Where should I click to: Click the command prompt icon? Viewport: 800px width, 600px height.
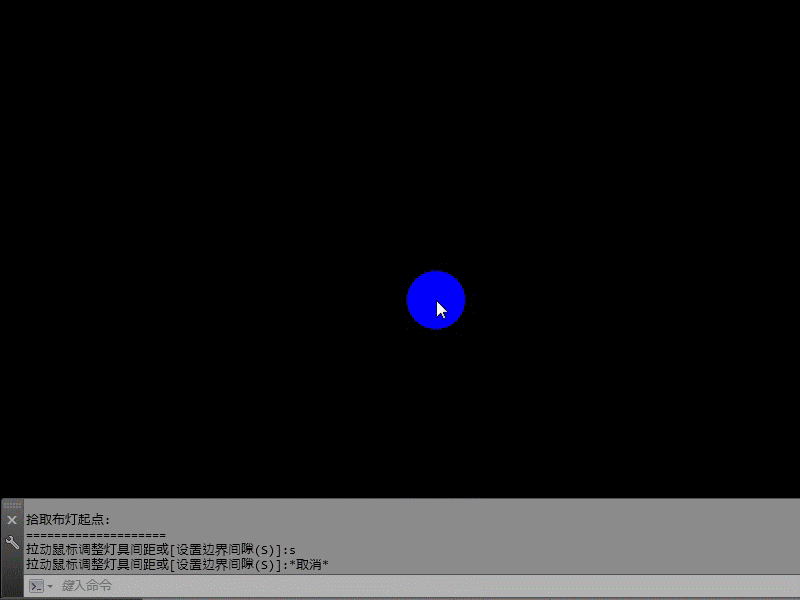coord(37,586)
